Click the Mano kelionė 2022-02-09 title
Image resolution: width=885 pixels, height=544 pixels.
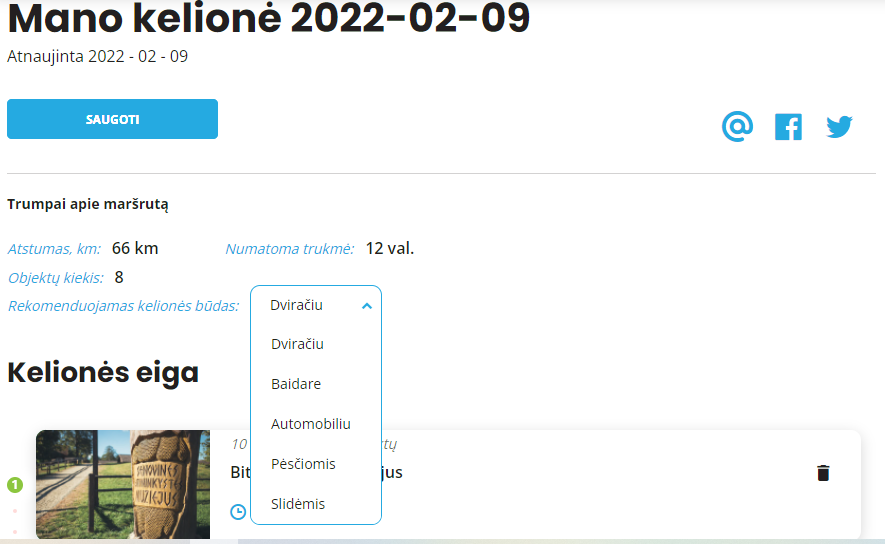[269, 18]
